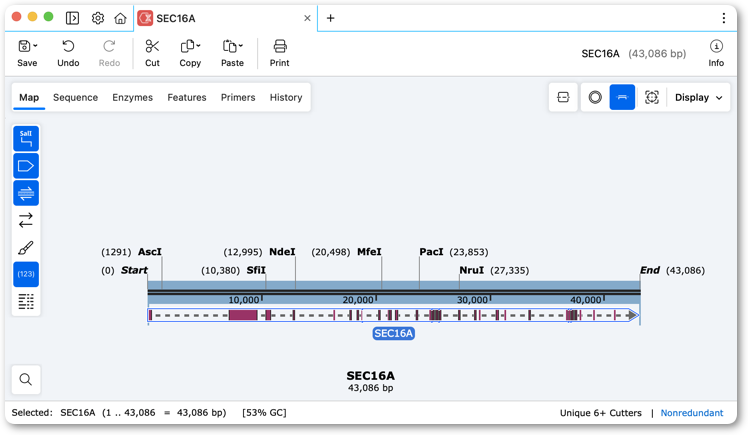Screen dimensions: 748x435
Task: Open the Primers tab
Action: pyautogui.click(x=238, y=97)
